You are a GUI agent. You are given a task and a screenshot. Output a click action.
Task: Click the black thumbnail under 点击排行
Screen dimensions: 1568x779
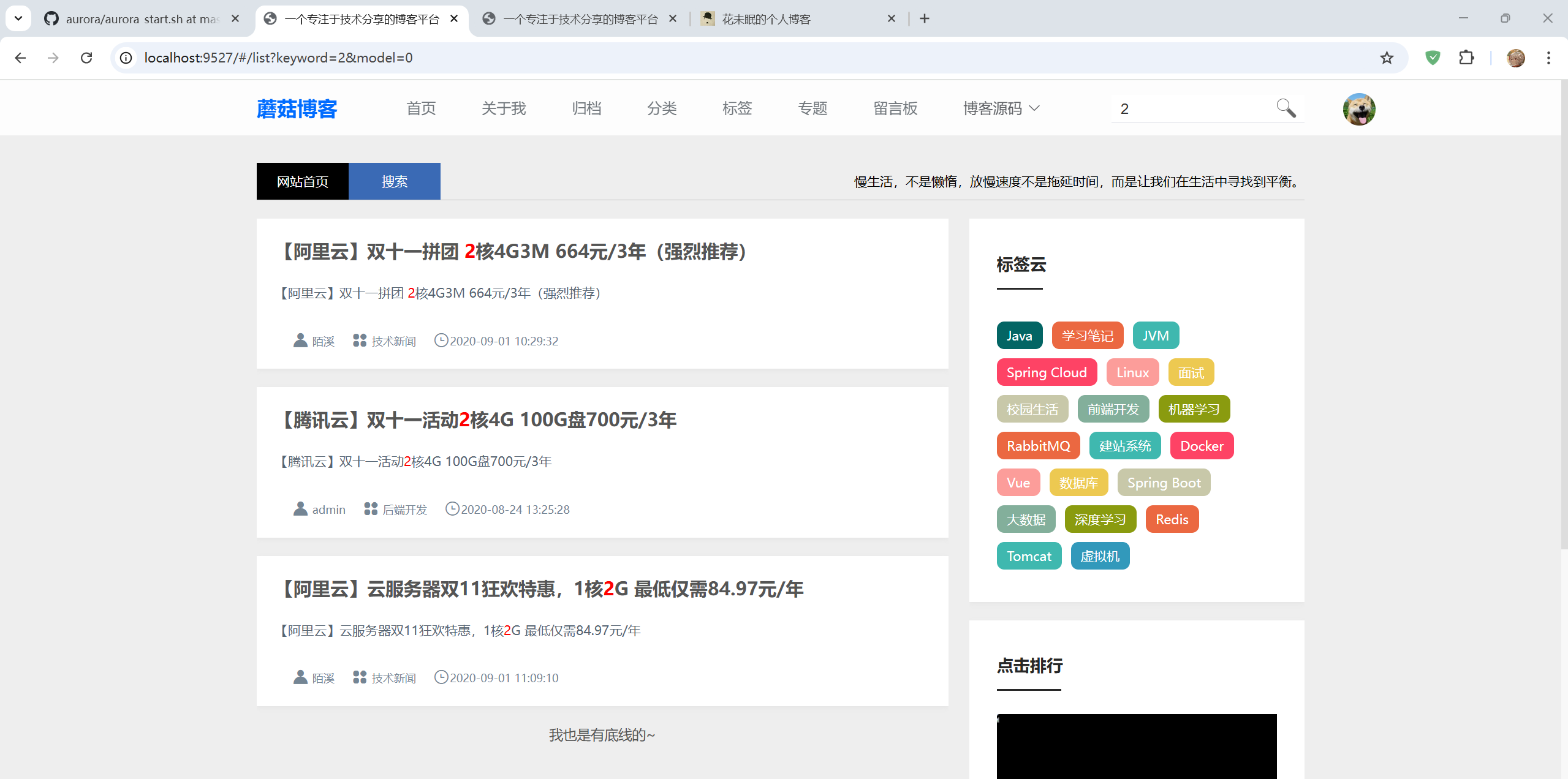click(x=1137, y=746)
